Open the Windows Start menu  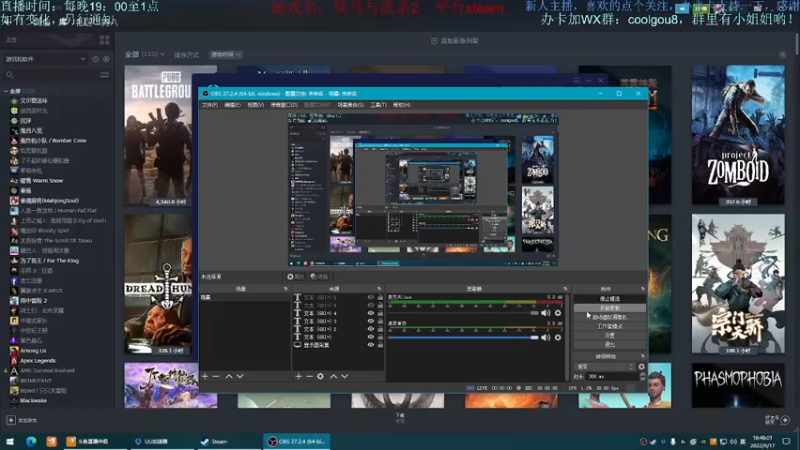tap(10, 441)
